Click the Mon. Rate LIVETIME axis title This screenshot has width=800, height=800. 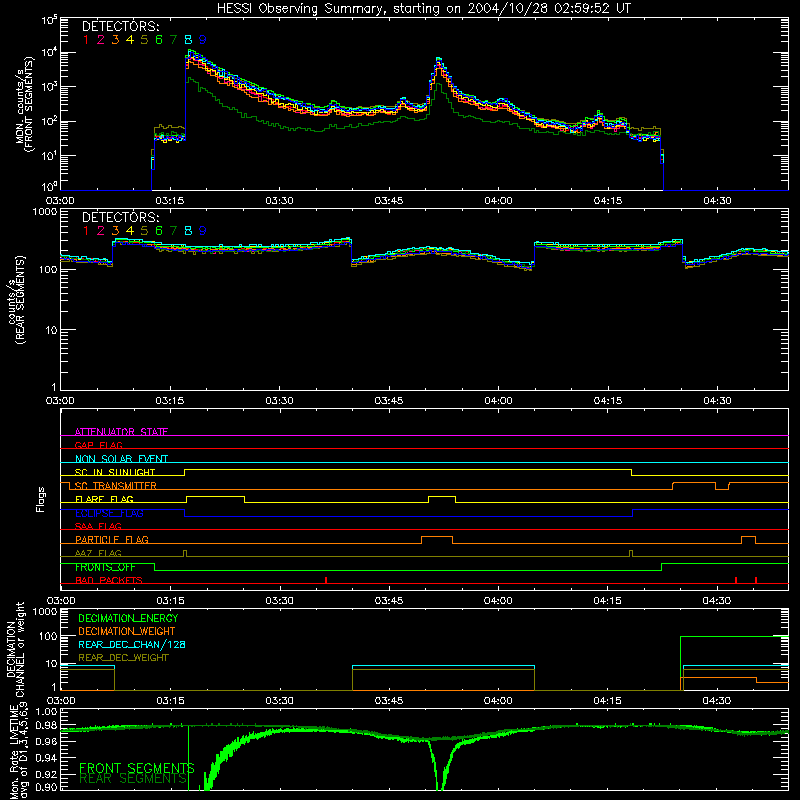click(19, 750)
